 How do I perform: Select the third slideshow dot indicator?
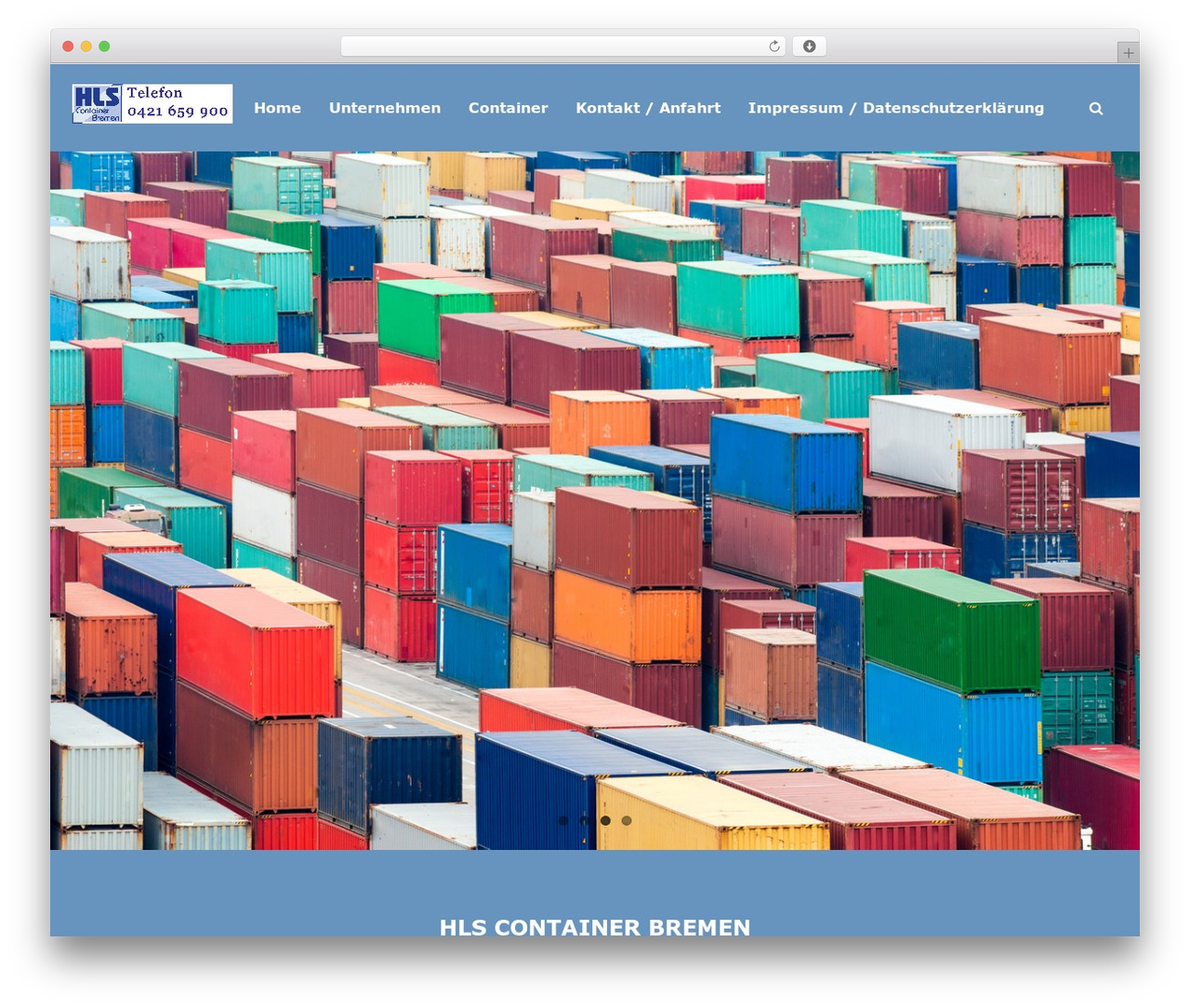(x=605, y=820)
